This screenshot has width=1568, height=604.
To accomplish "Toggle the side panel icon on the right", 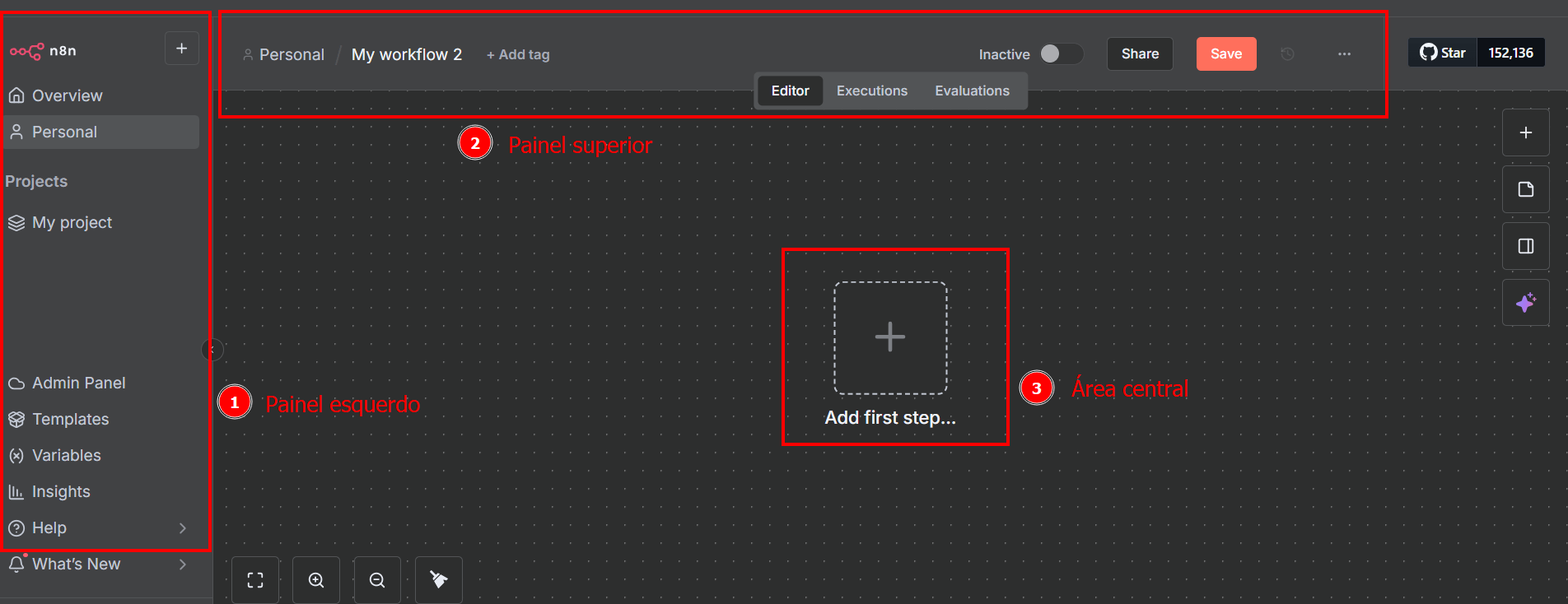I will point(1526,246).
